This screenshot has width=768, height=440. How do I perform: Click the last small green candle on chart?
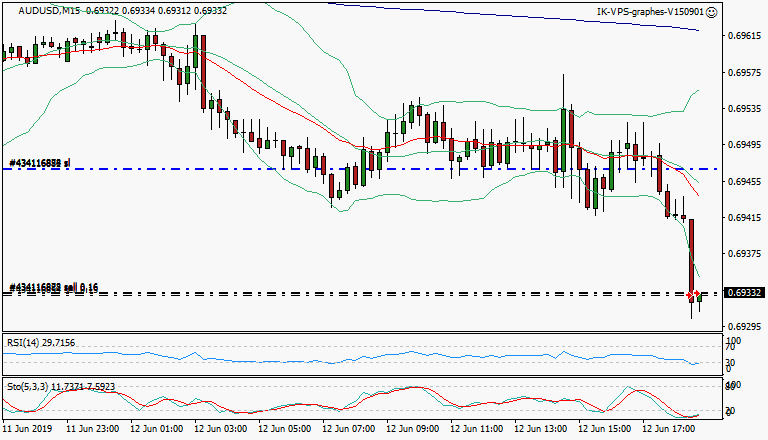click(x=699, y=297)
